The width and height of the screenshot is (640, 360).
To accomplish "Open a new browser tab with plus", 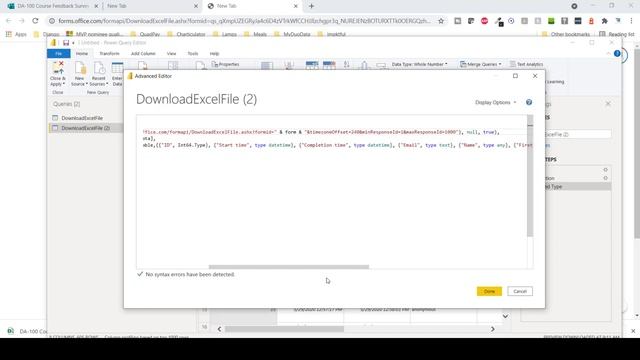I will (x=311, y=6).
